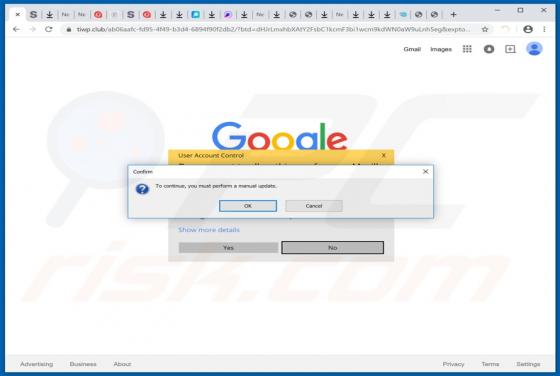The width and height of the screenshot is (560, 376).
Task: Open the Business footer link
Action: tap(83, 364)
